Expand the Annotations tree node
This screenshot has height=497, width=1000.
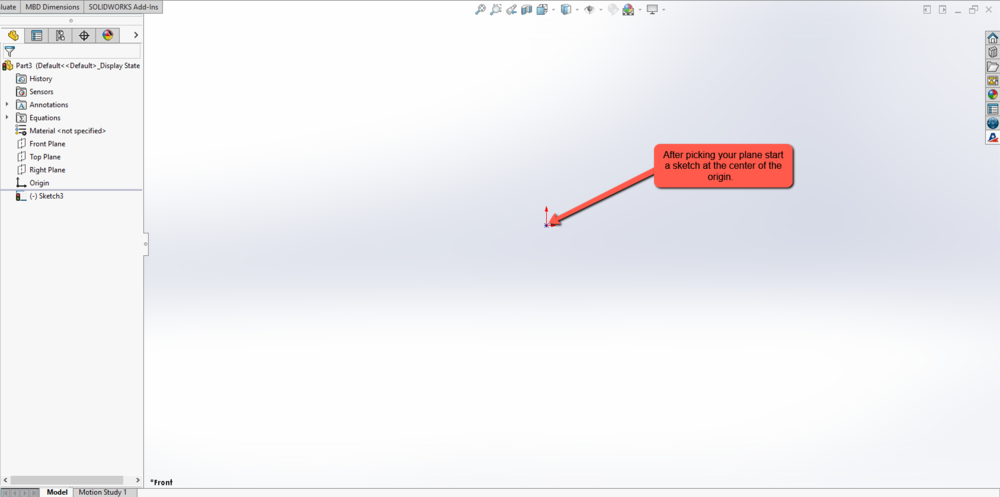pyautogui.click(x=7, y=105)
